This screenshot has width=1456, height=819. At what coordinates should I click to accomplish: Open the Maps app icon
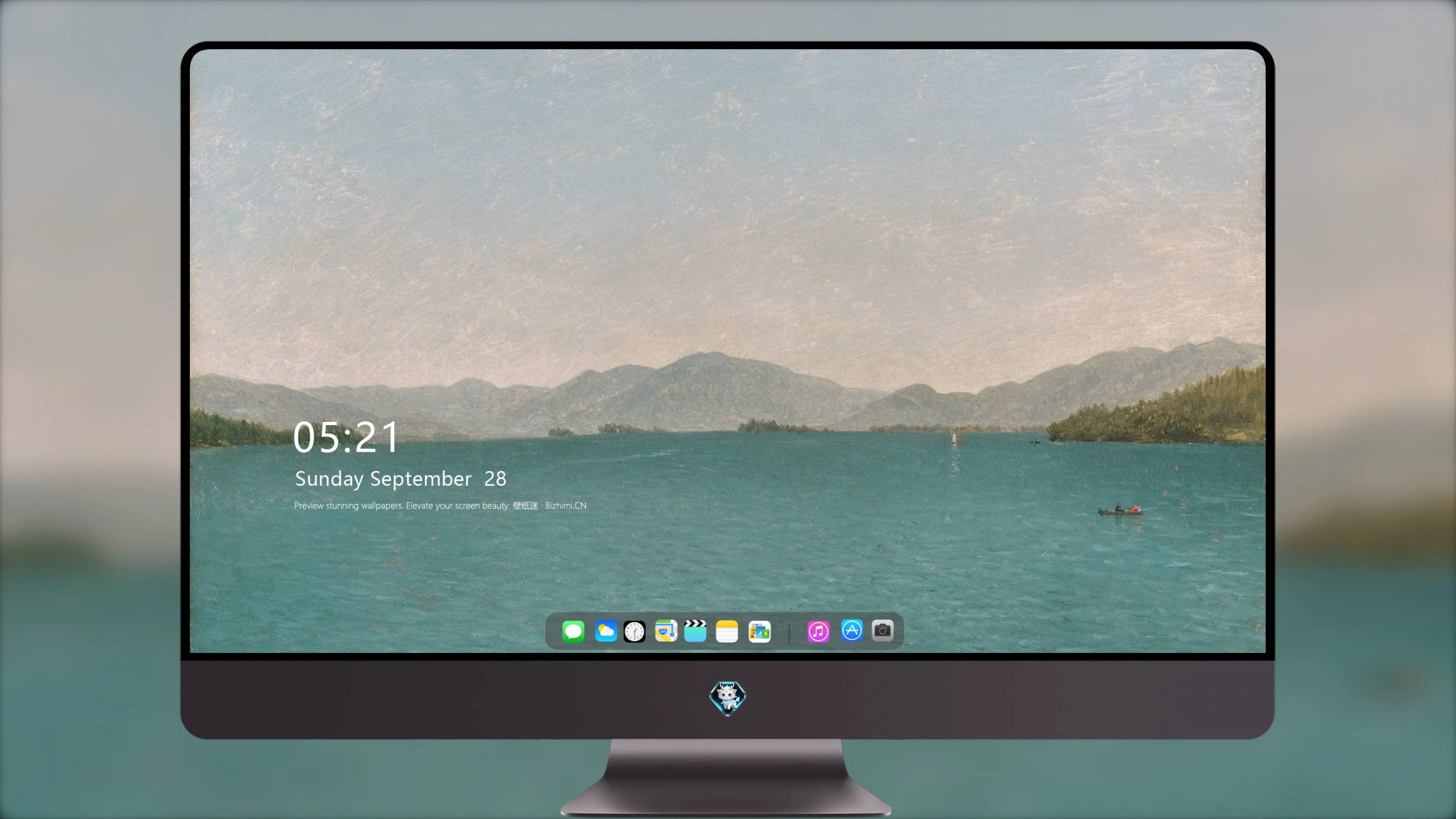tap(666, 631)
